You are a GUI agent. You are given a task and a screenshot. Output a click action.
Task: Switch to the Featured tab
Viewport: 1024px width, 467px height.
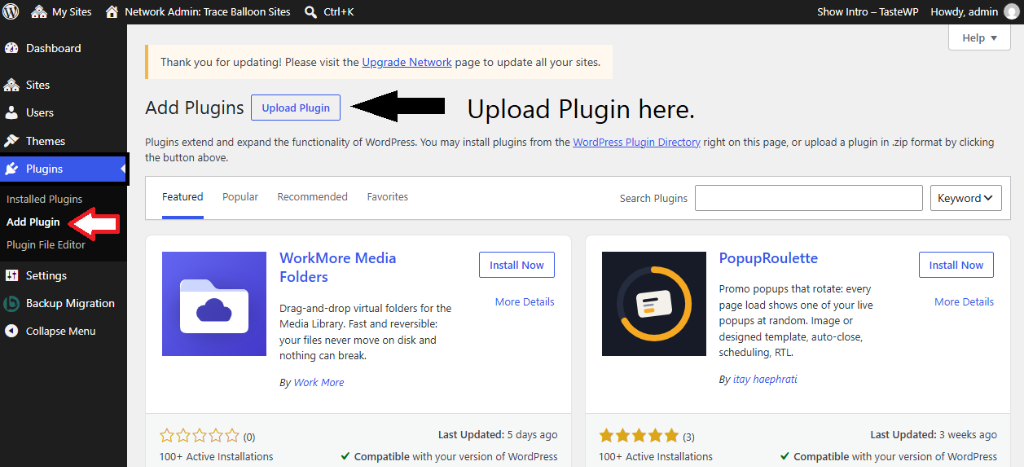(x=183, y=197)
